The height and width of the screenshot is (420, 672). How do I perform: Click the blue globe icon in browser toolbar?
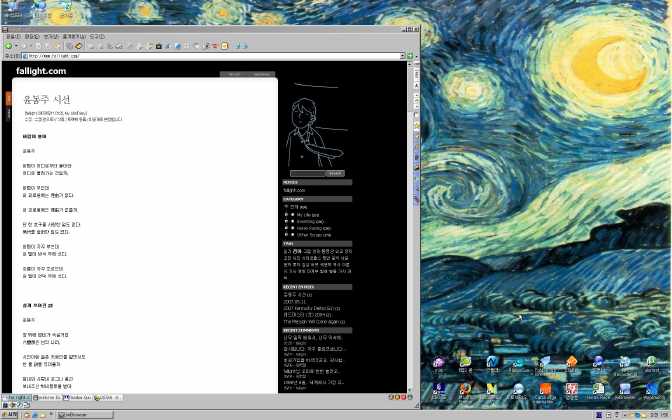(x=177, y=46)
